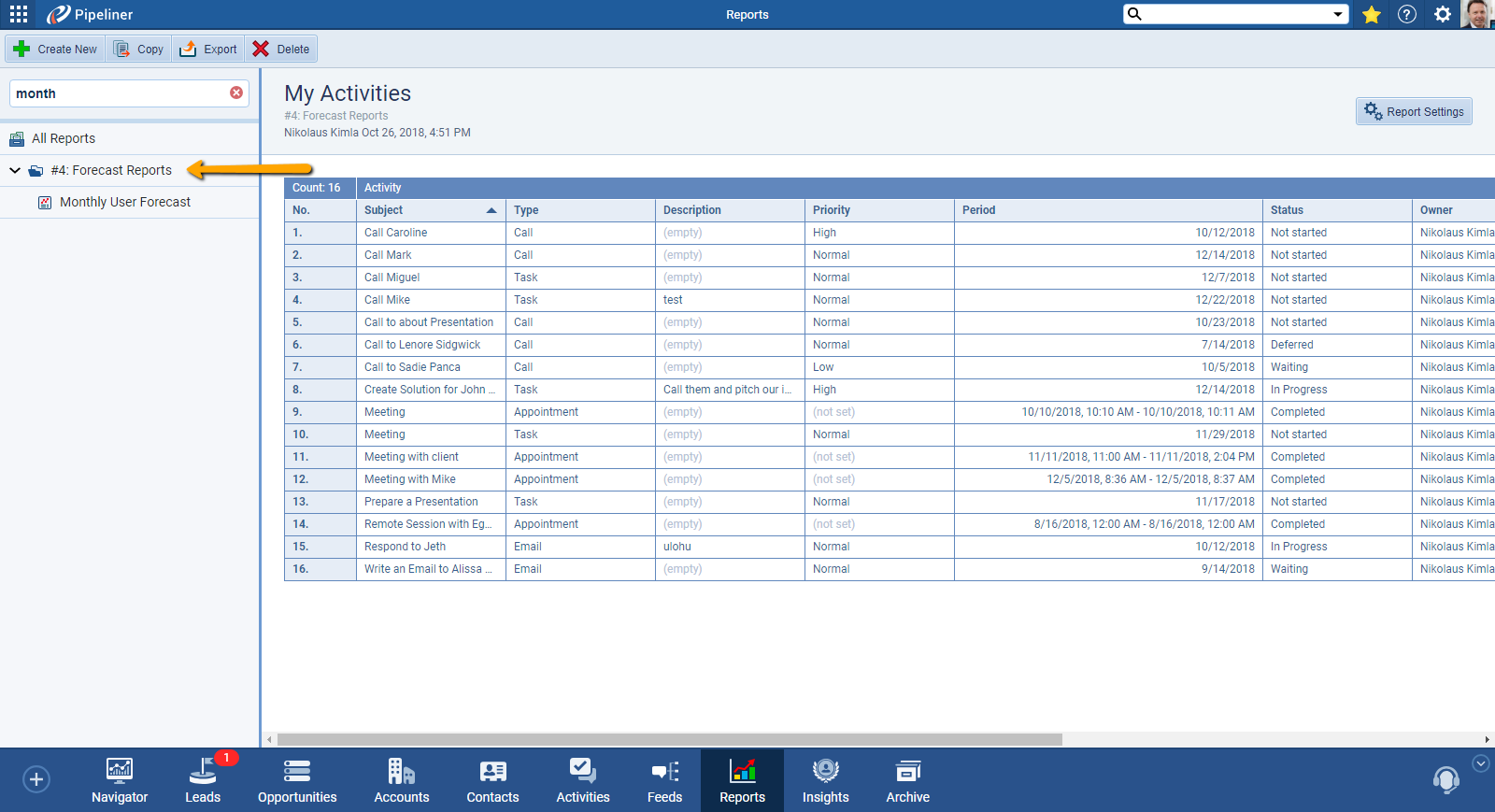Click the favorites star icon
Image resolution: width=1495 pixels, height=812 pixels.
[x=1371, y=14]
